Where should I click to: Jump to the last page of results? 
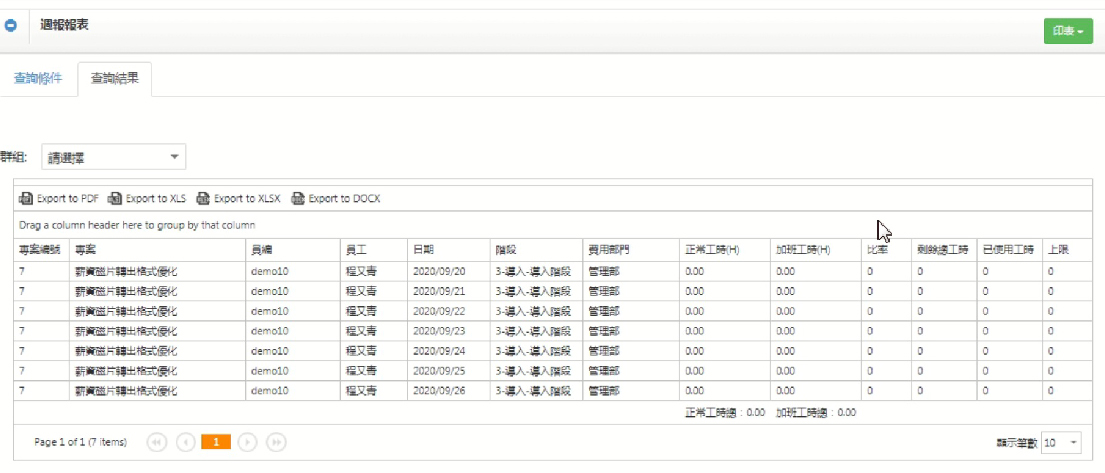pos(277,442)
